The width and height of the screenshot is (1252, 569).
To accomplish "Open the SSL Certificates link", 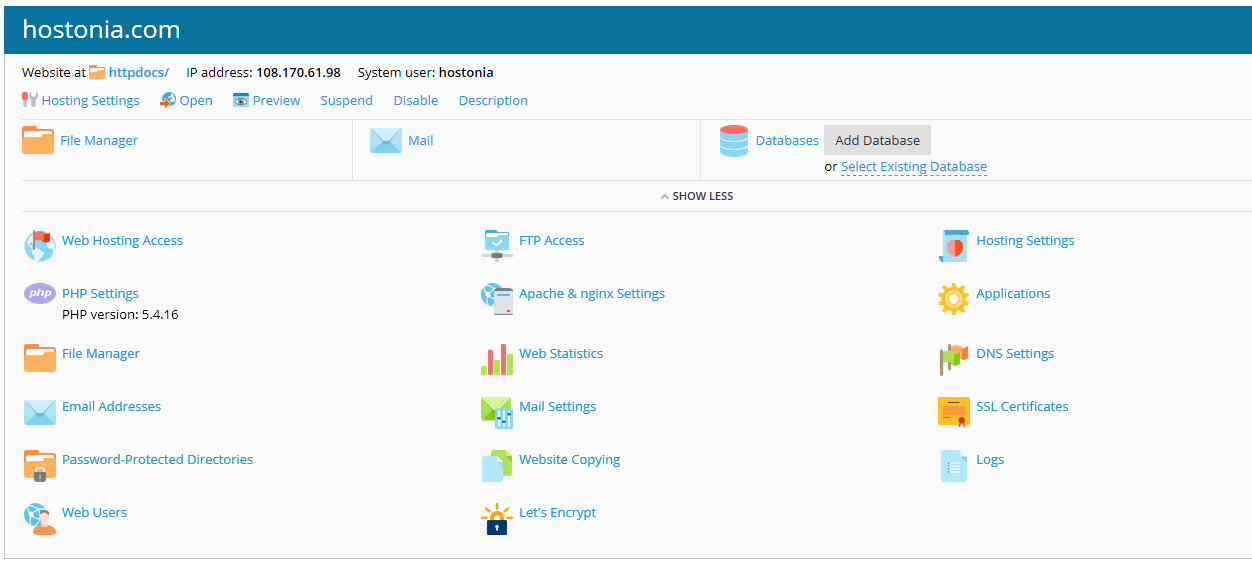I will [1022, 406].
